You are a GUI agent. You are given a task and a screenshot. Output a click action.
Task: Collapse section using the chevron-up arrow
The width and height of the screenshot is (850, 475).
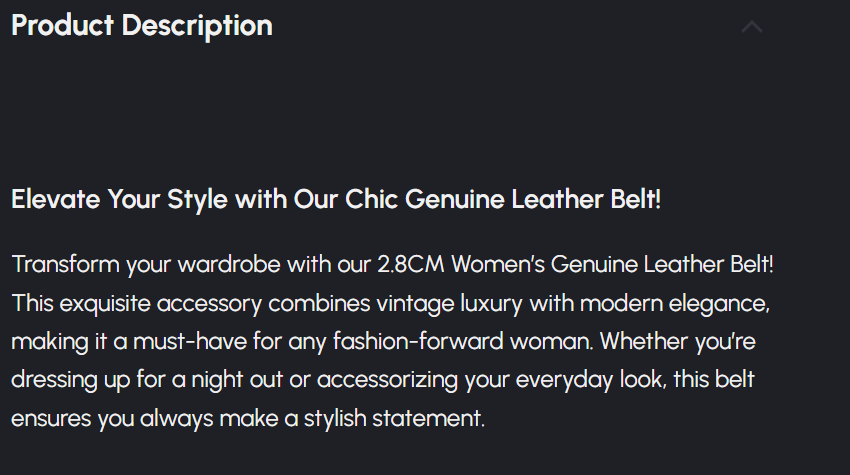coord(752,27)
